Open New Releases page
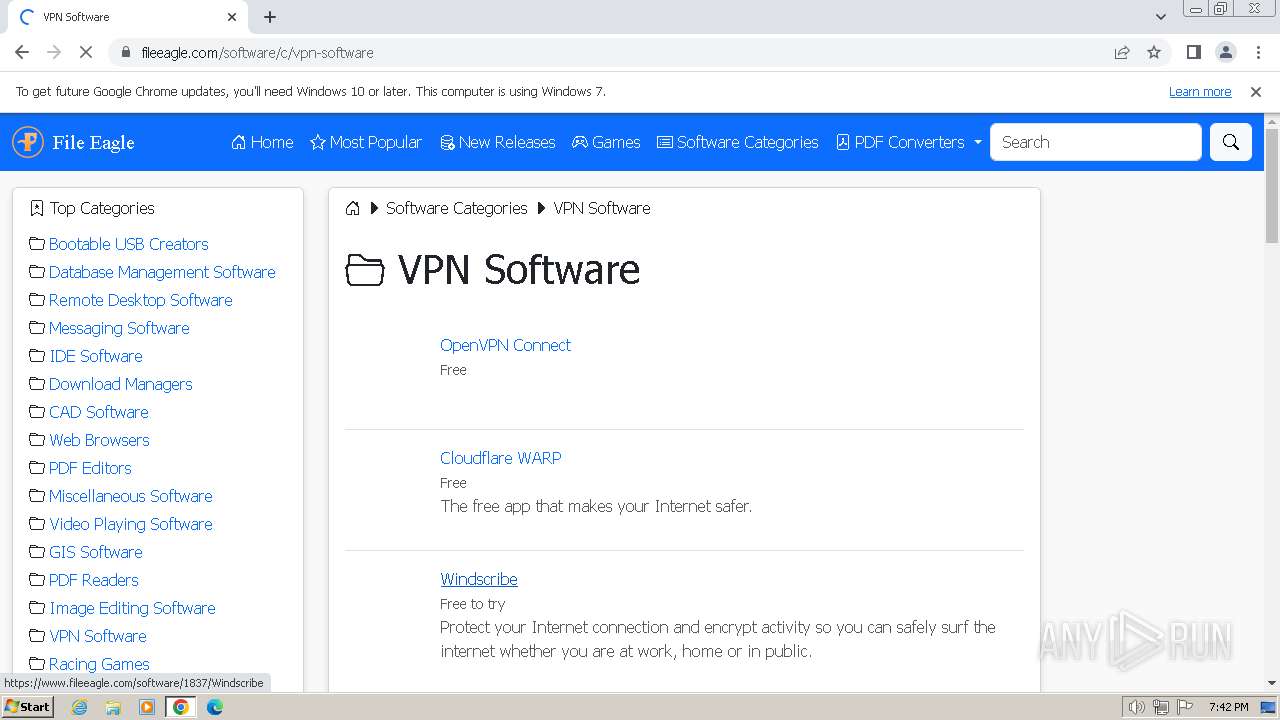 point(497,142)
